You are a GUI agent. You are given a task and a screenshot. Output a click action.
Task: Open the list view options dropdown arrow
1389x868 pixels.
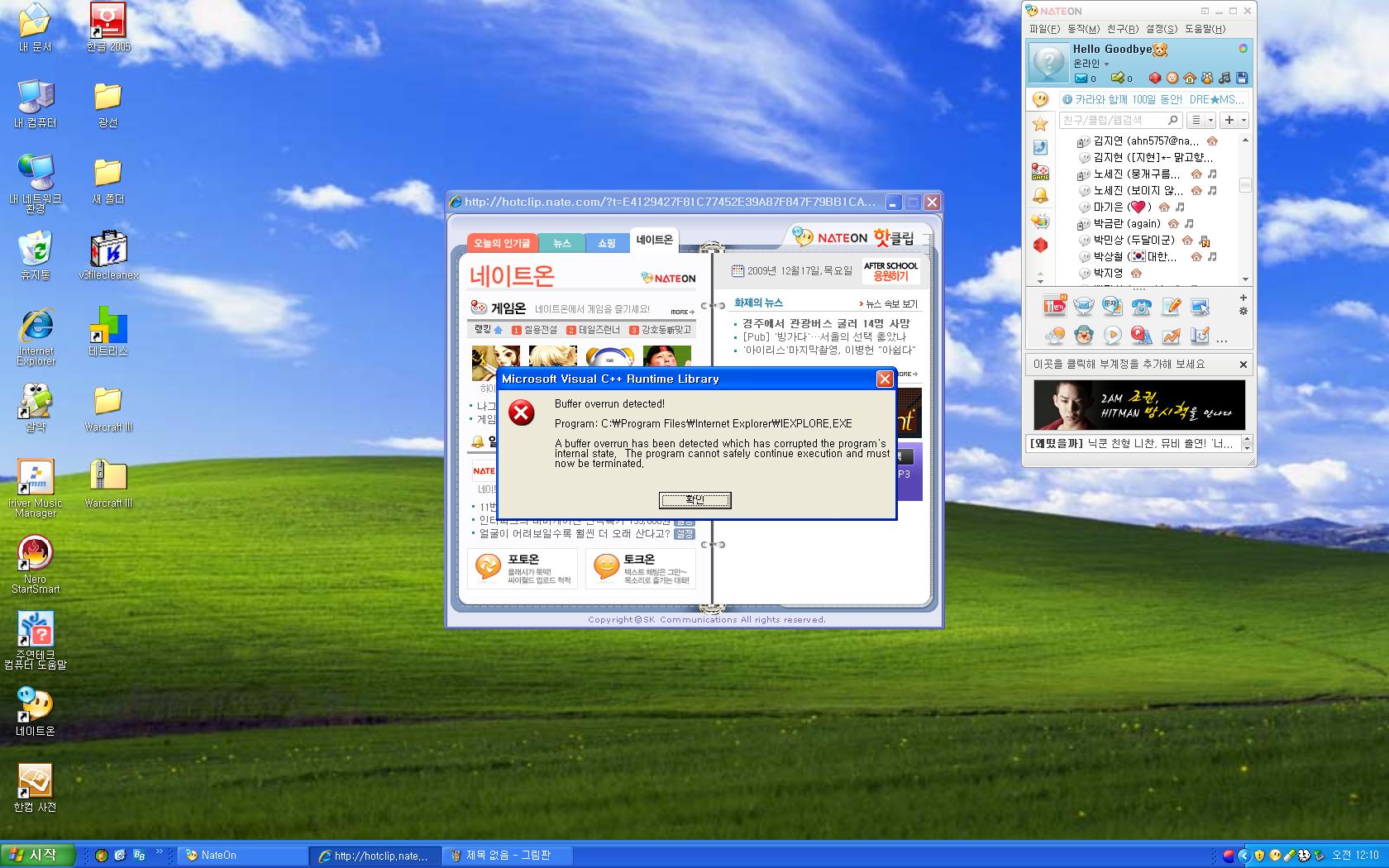point(1210,121)
